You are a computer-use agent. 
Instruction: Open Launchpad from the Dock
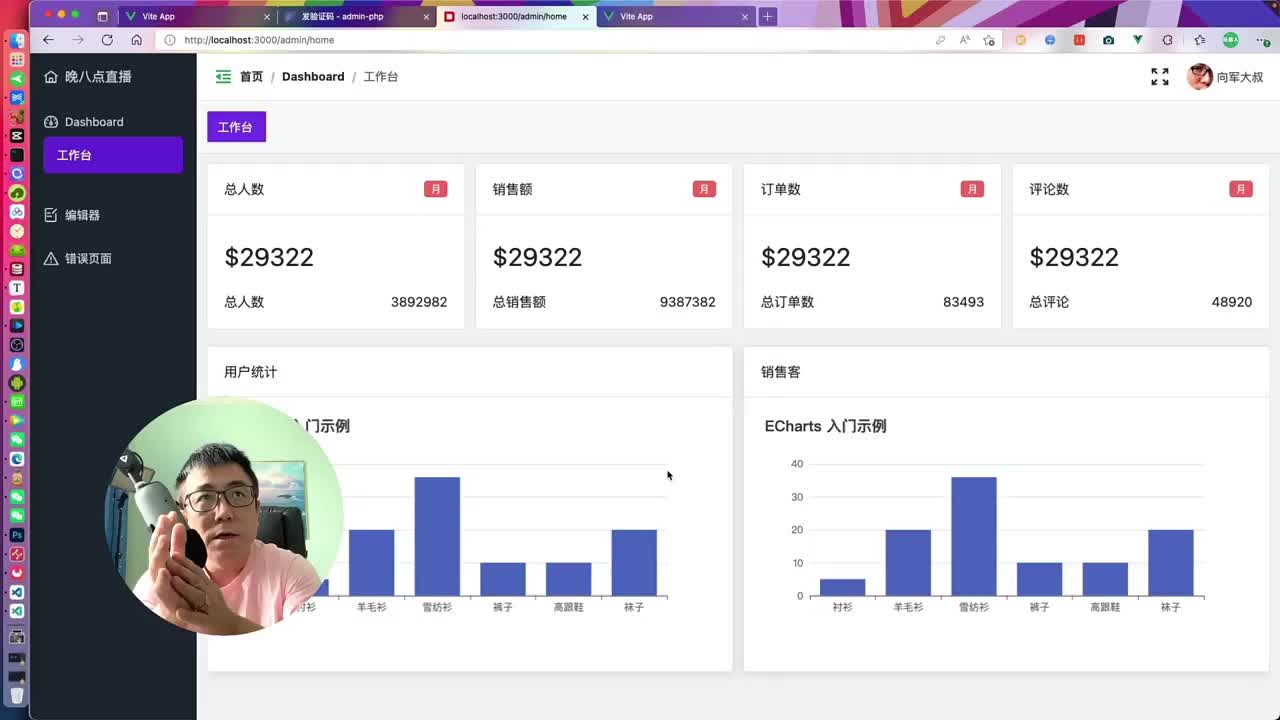[17, 60]
